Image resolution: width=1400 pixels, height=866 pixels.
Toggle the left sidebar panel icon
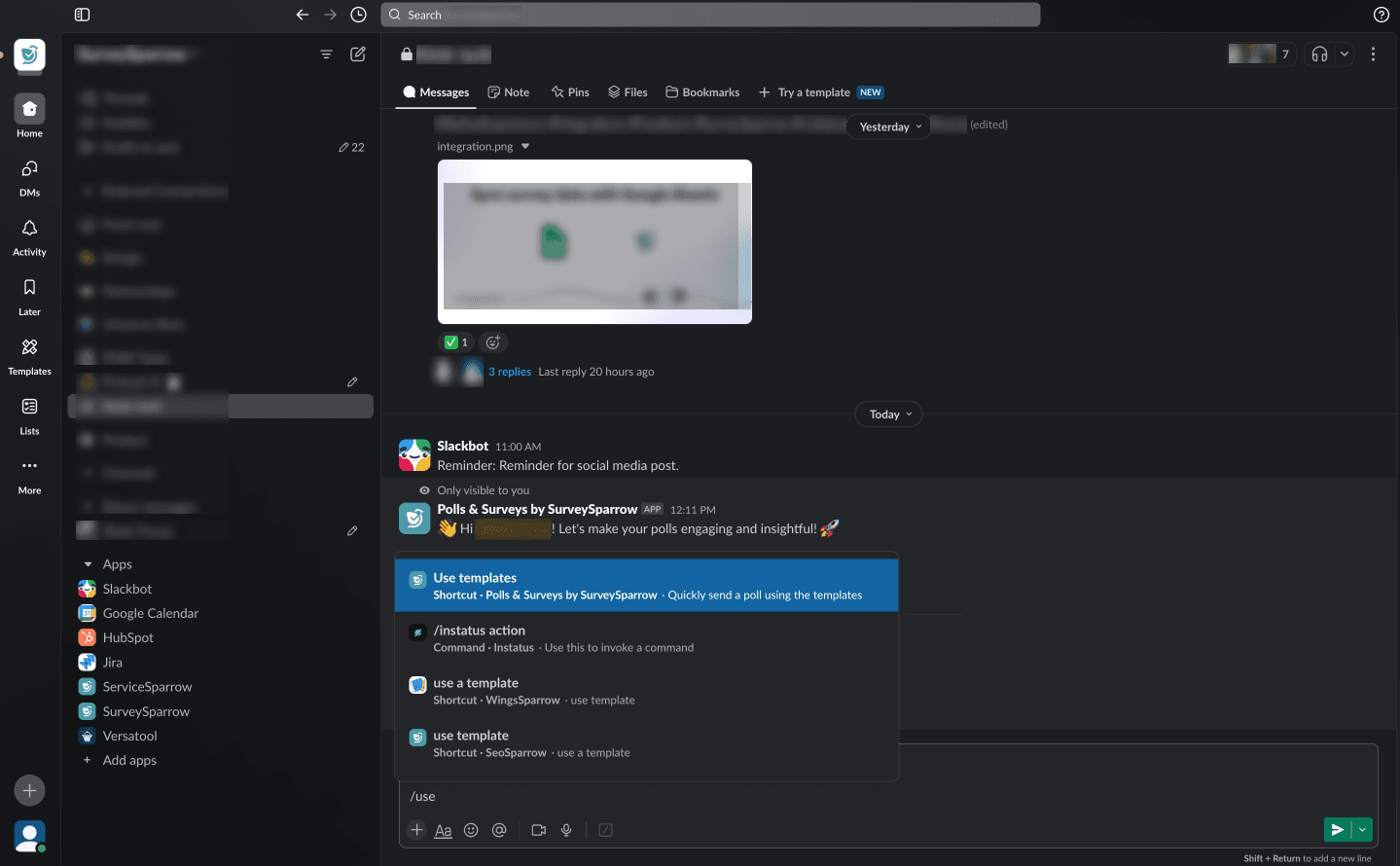(x=83, y=15)
